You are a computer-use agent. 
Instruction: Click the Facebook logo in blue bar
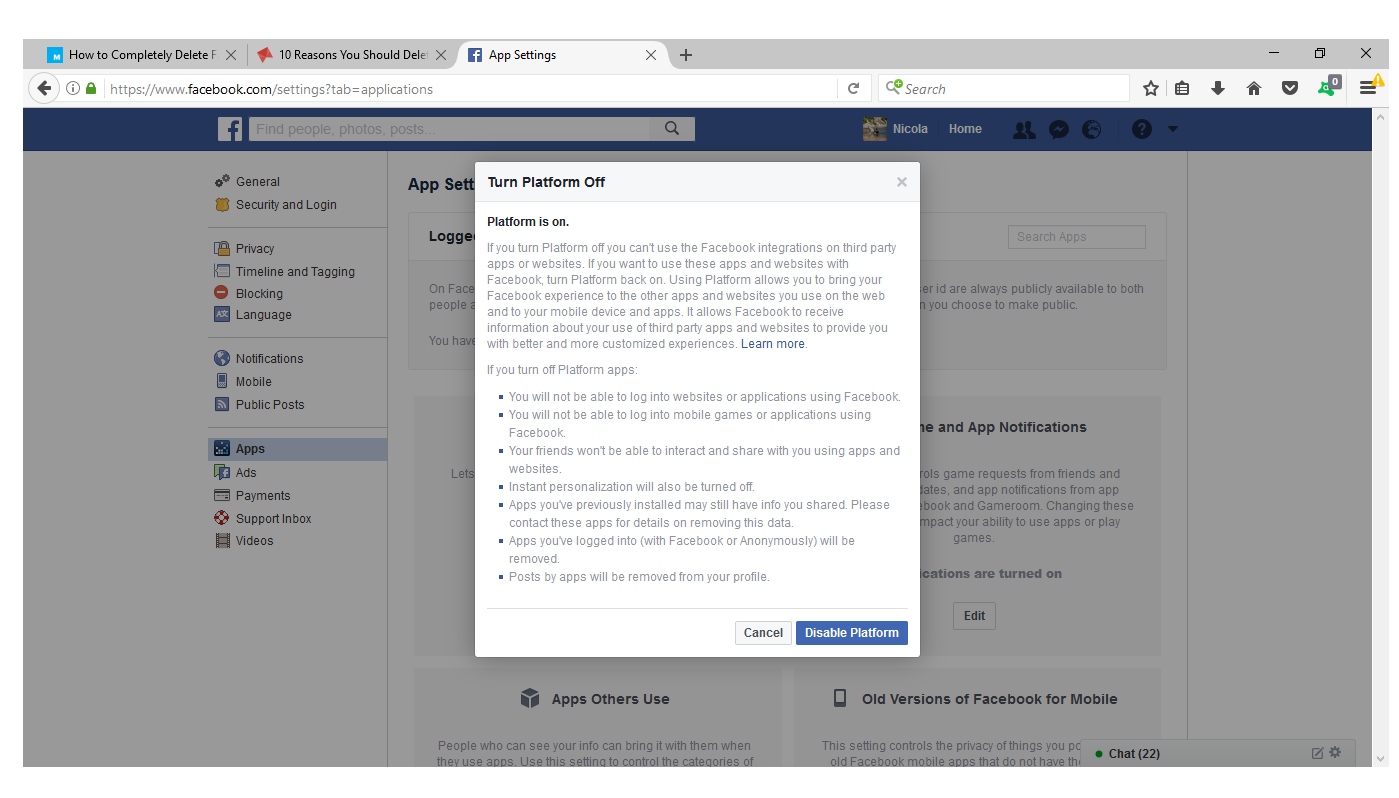pyautogui.click(x=230, y=129)
